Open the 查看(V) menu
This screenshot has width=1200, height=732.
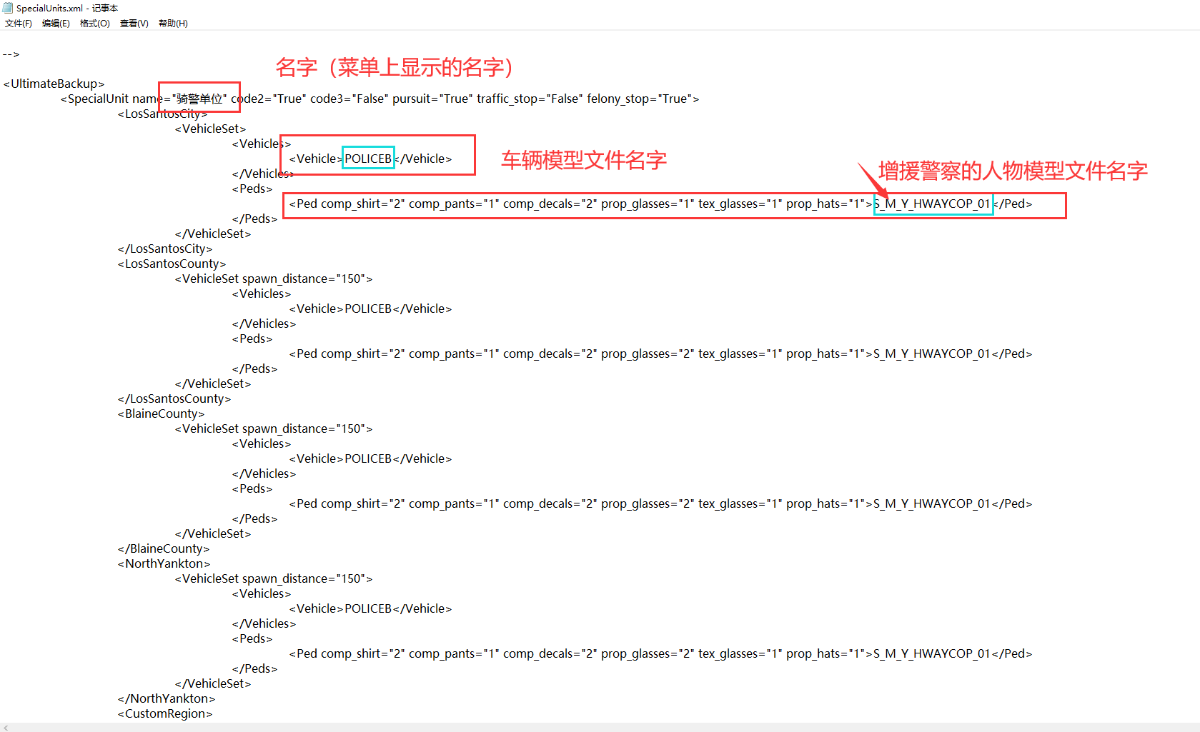tap(134, 23)
